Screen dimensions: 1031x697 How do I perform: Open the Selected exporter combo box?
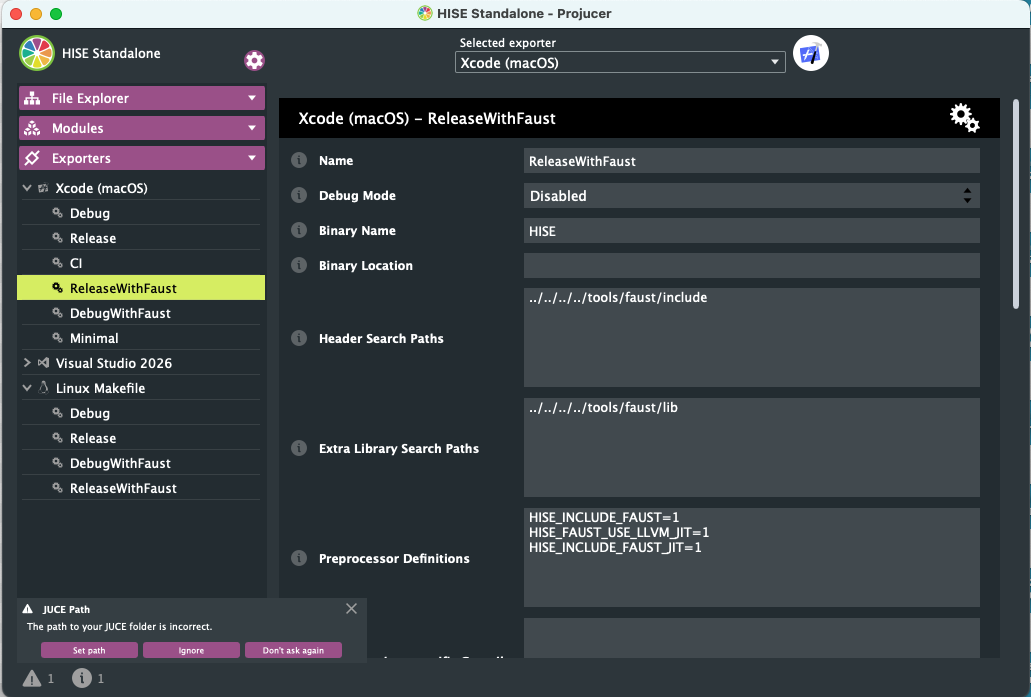[x=620, y=62]
